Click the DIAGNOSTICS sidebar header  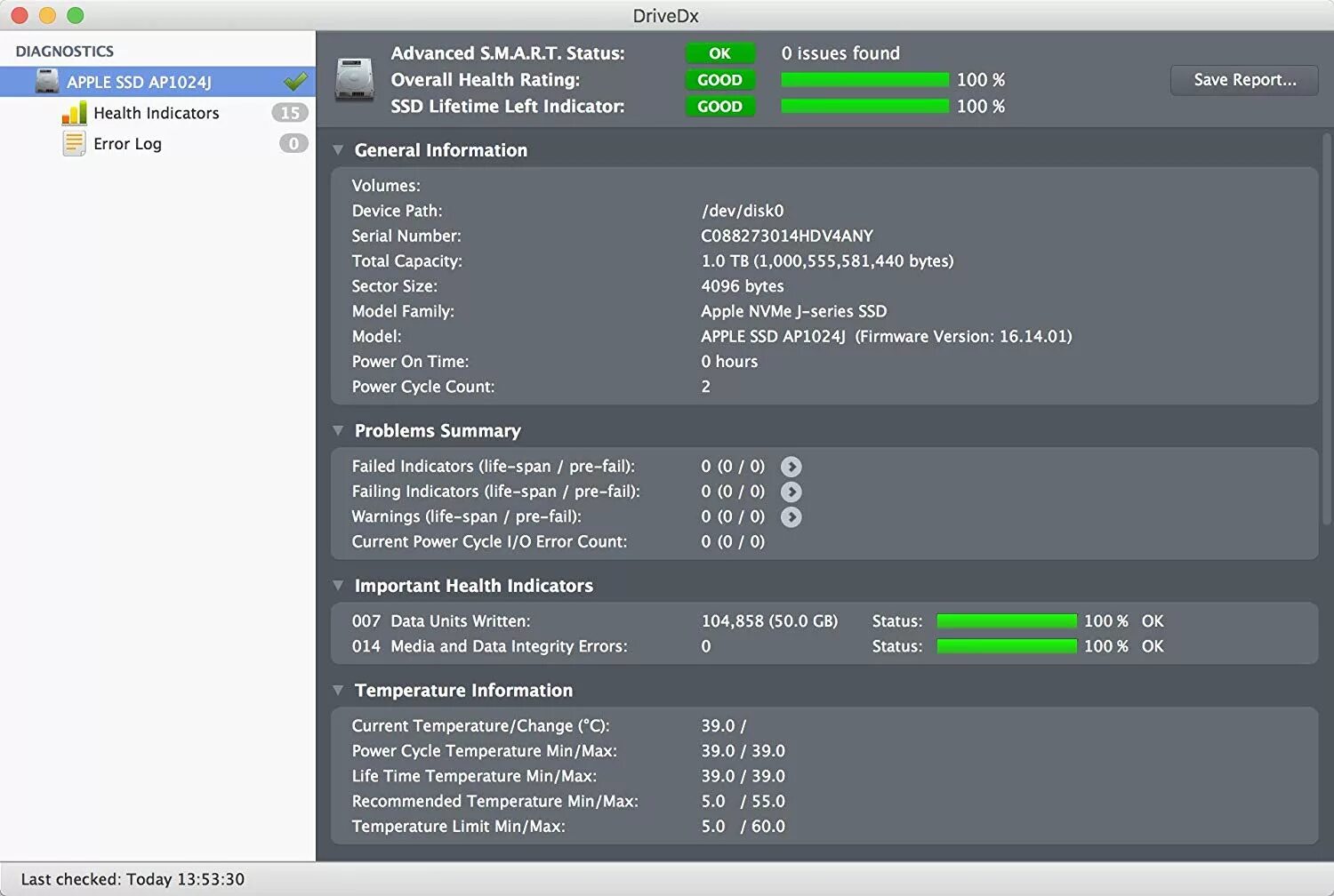[x=65, y=52]
